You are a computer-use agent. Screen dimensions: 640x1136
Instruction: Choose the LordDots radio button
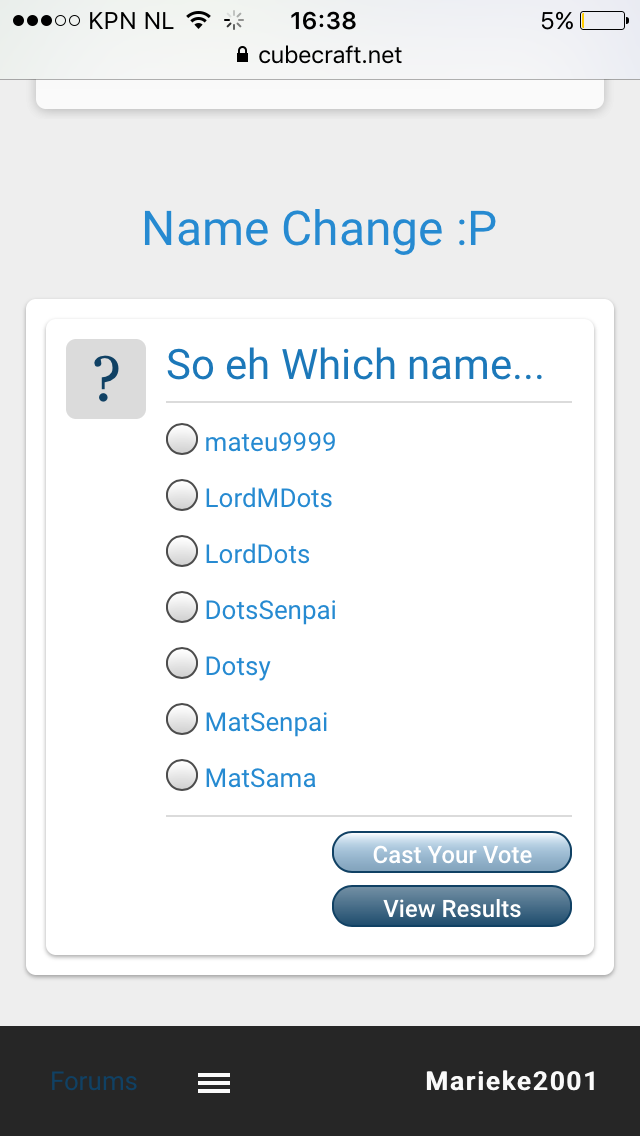(182, 551)
